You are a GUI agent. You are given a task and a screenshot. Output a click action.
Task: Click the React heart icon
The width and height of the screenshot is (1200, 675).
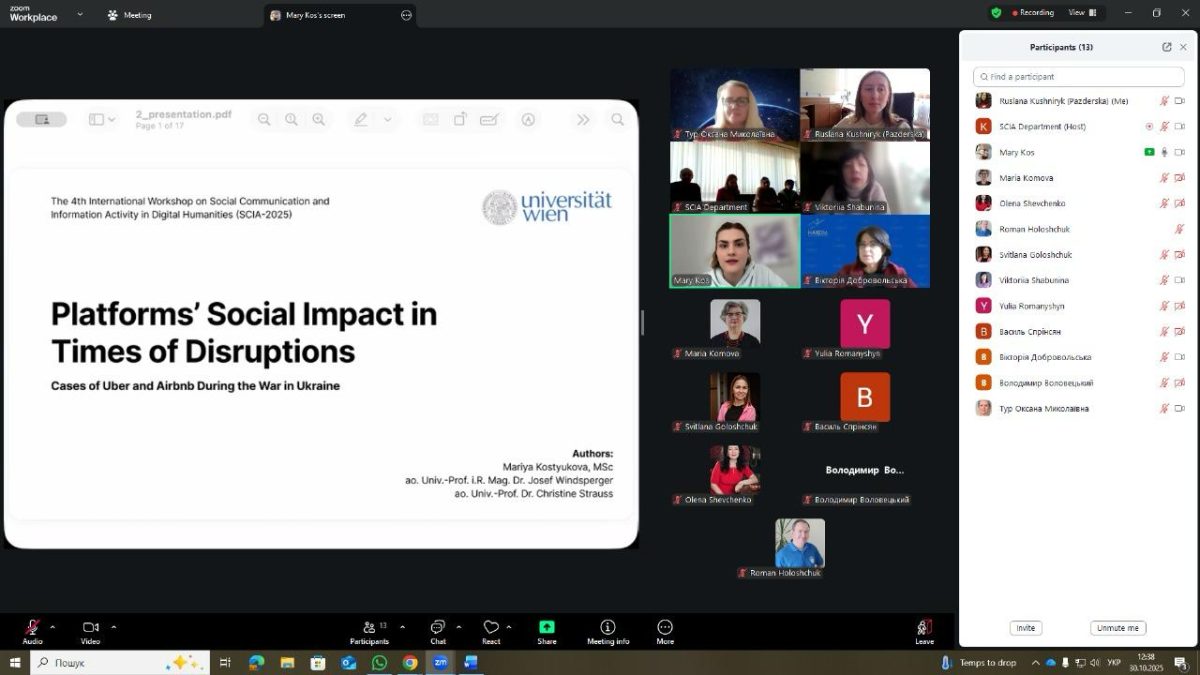pos(490,627)
